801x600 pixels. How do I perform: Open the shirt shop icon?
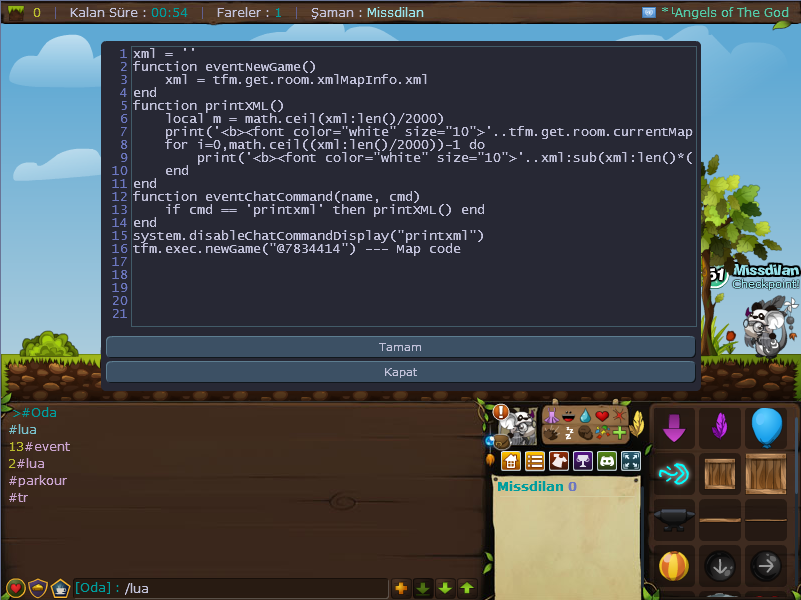(x=559, y=461)
